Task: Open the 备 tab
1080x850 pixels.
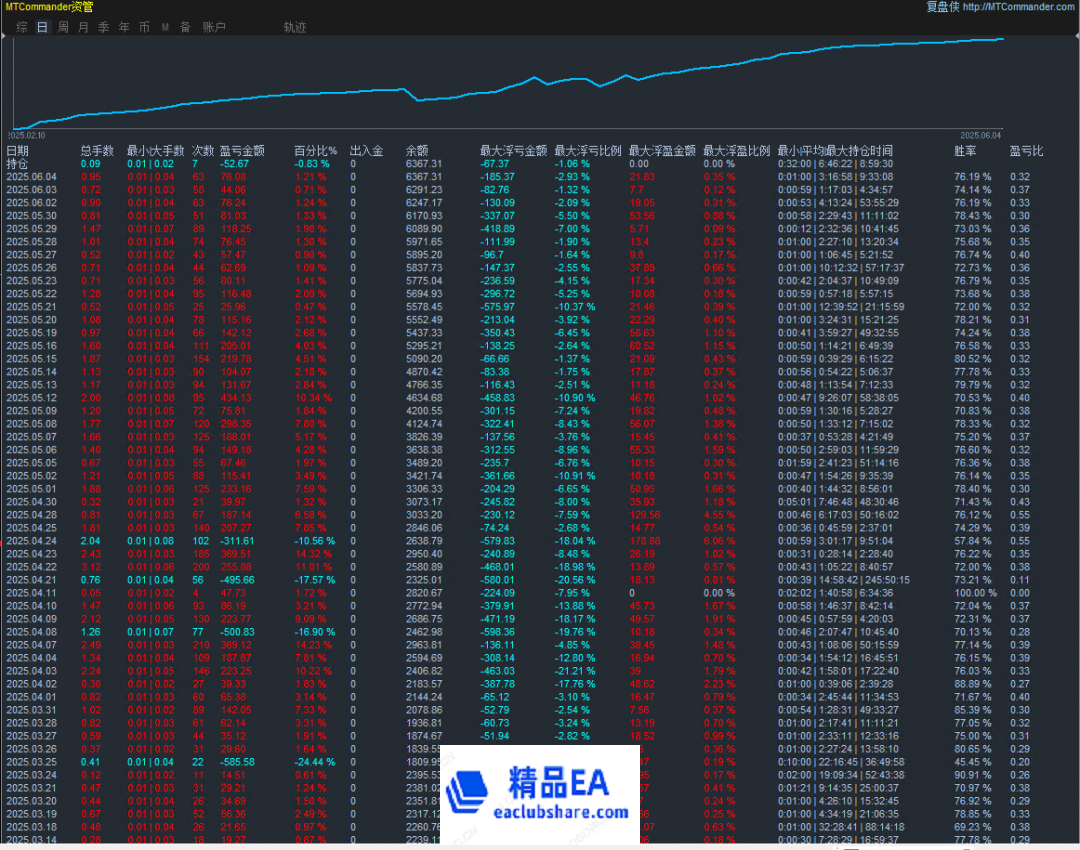Action: (185, 28)
